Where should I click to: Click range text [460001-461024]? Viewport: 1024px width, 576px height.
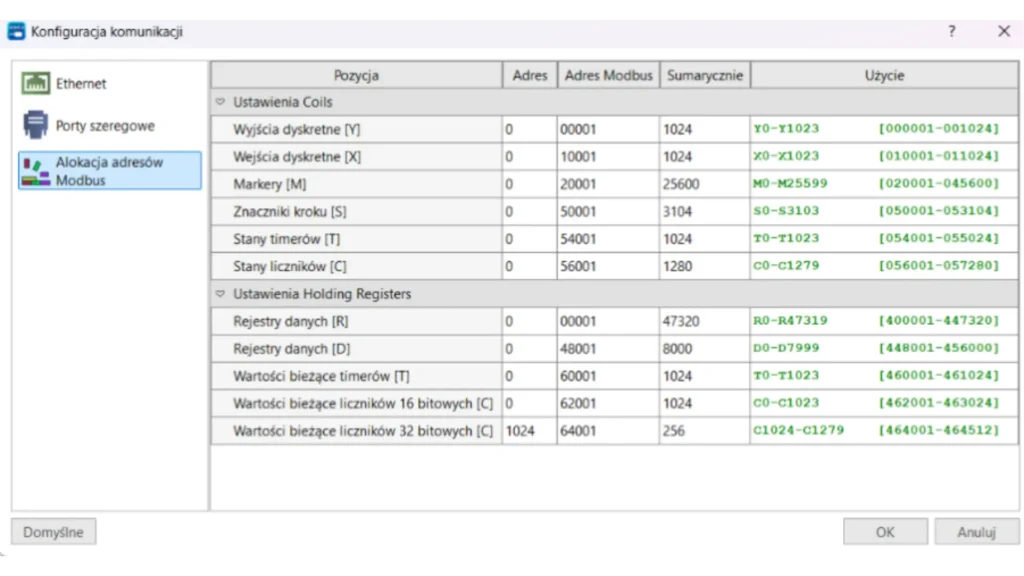tap(939, 376)
